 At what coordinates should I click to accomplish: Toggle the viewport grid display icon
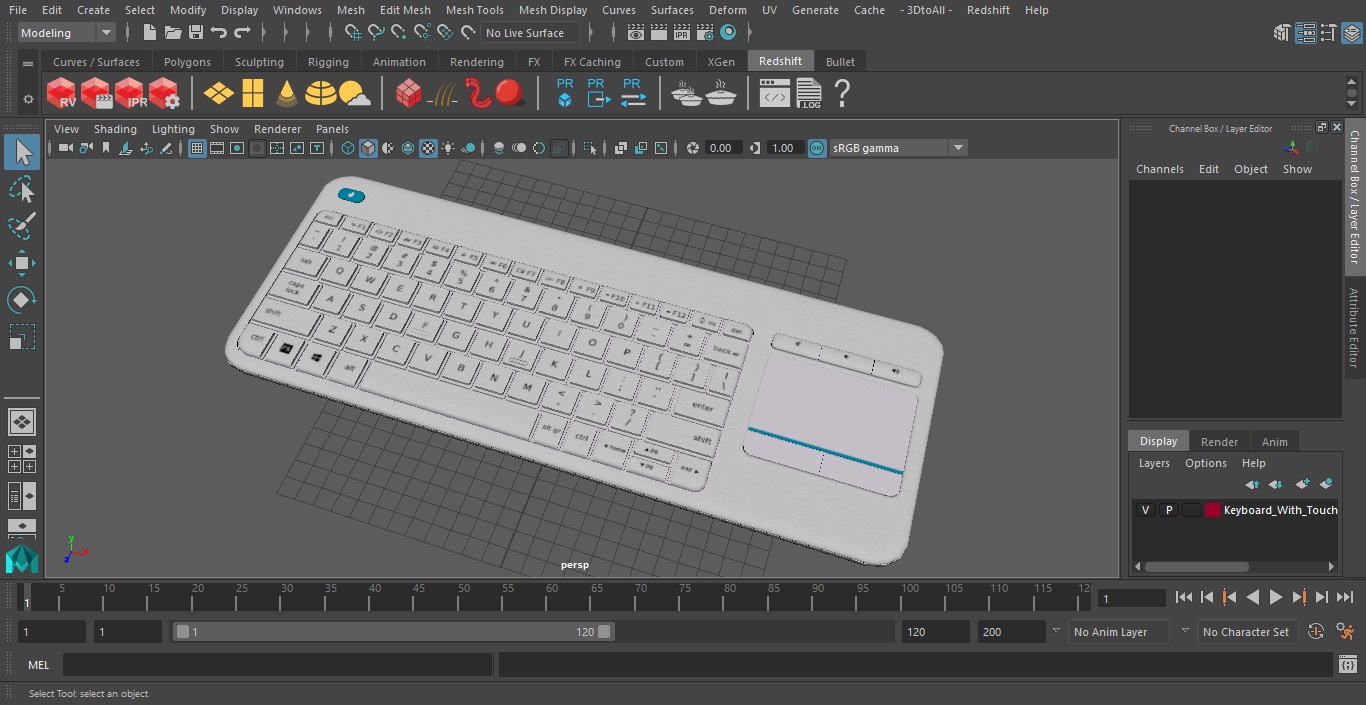coord(197,148)
